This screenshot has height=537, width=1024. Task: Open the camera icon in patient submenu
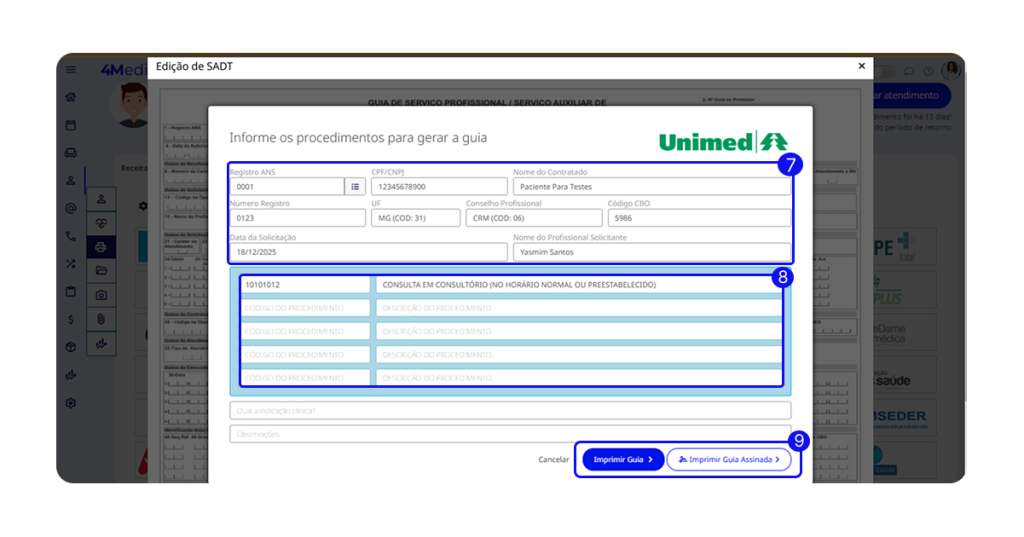[101, 295]
